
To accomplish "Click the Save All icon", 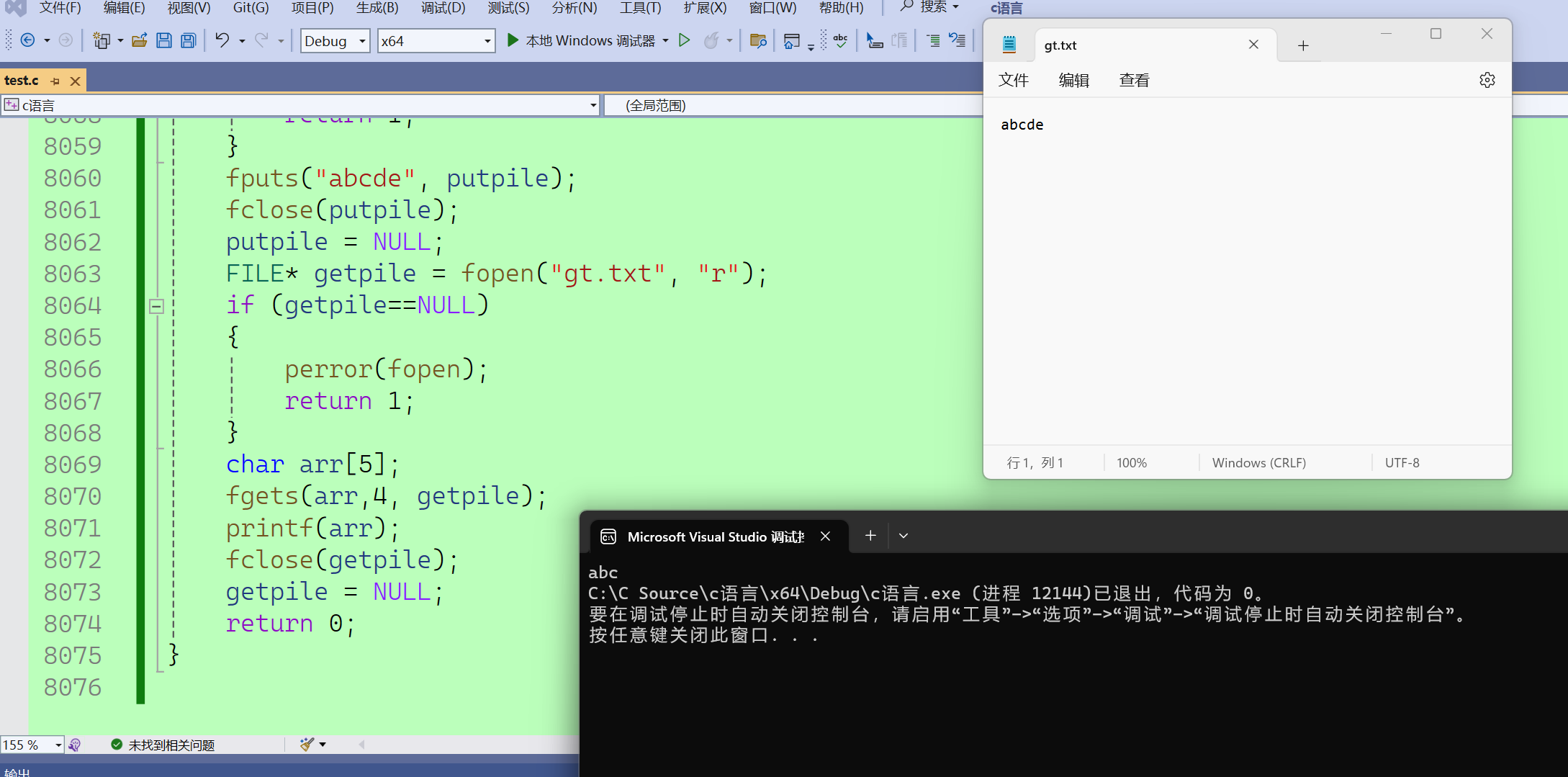I will (189, 40).
